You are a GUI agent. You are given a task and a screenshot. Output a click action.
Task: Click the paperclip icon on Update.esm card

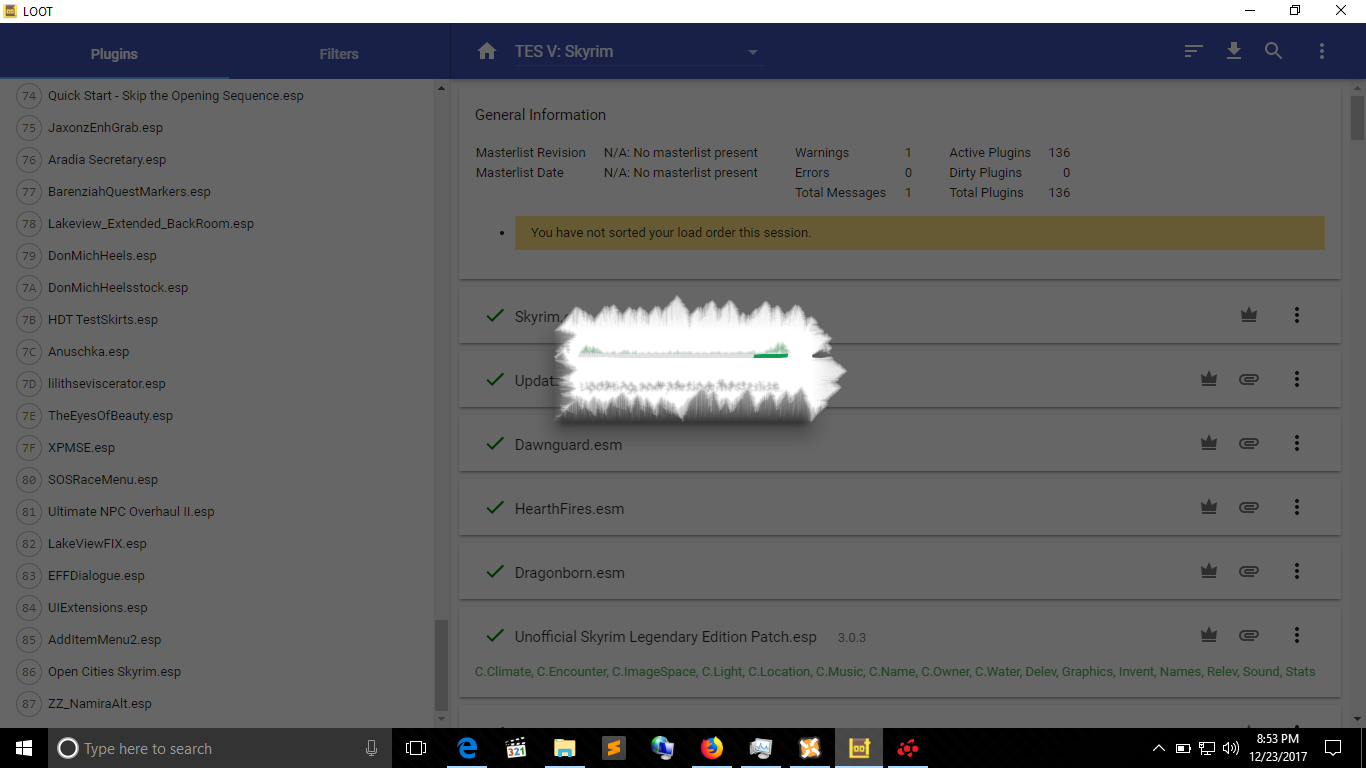click(x=1248, y=379)
